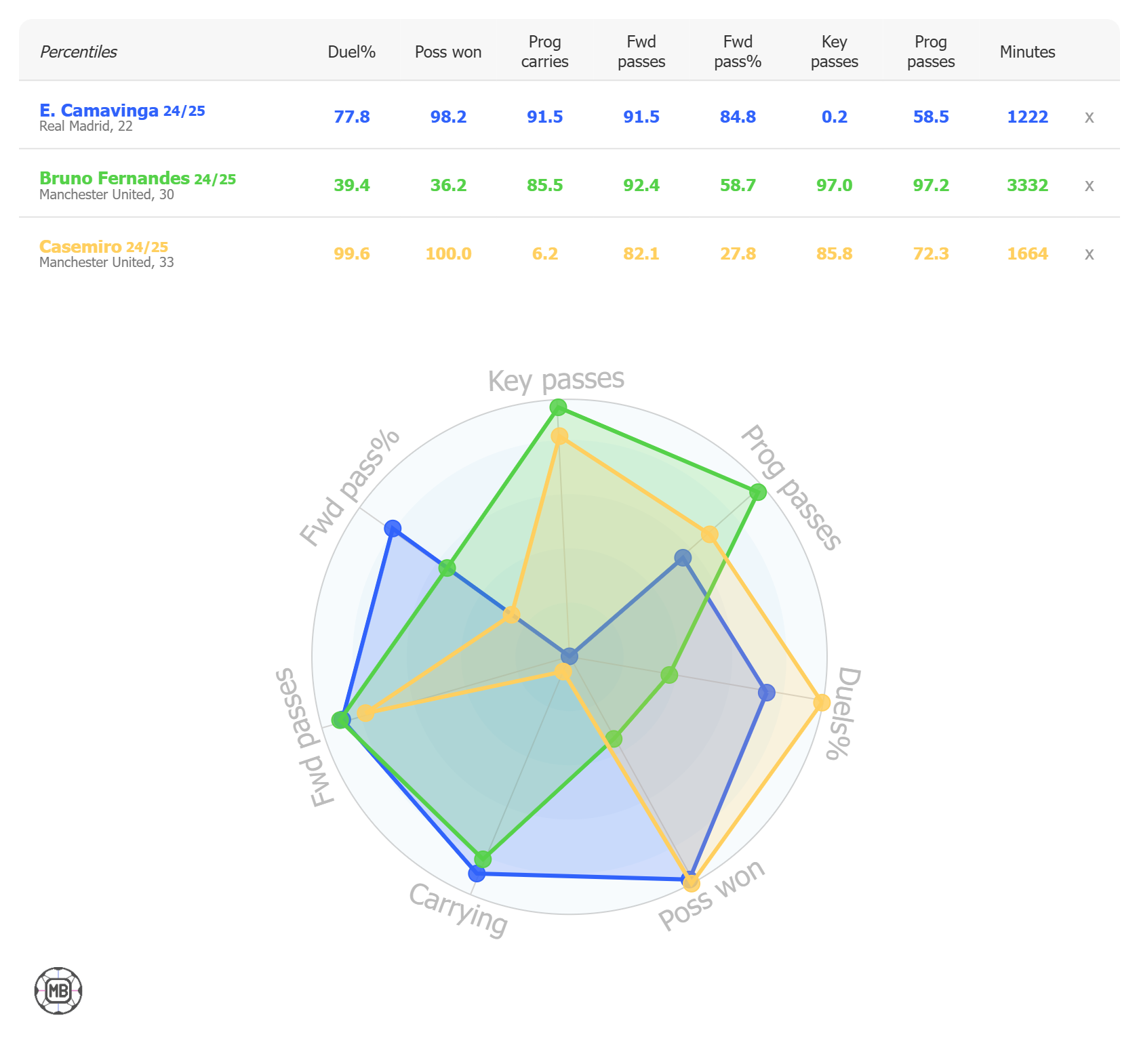Click Casemiro's Poss won value 100.0
The image size is (1139, 1064).
[448, 254]
